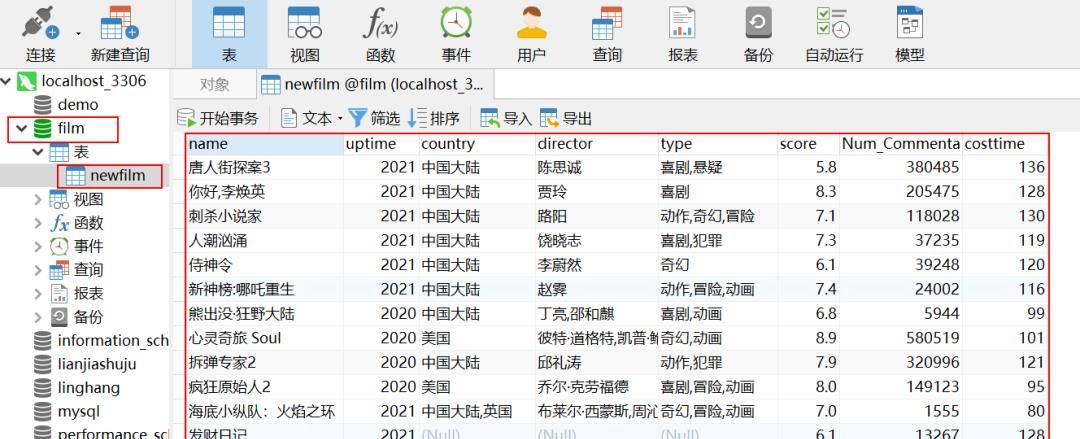Select localhost_3306 connection in tree

coord(94,81)
